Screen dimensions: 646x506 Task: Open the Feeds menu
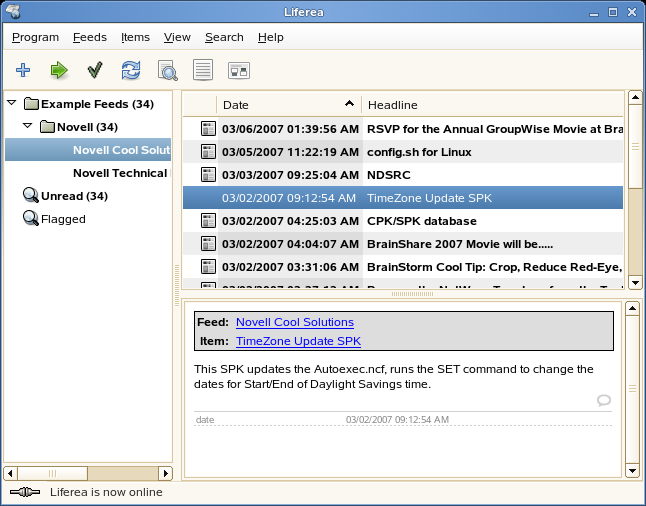(89, 37)
